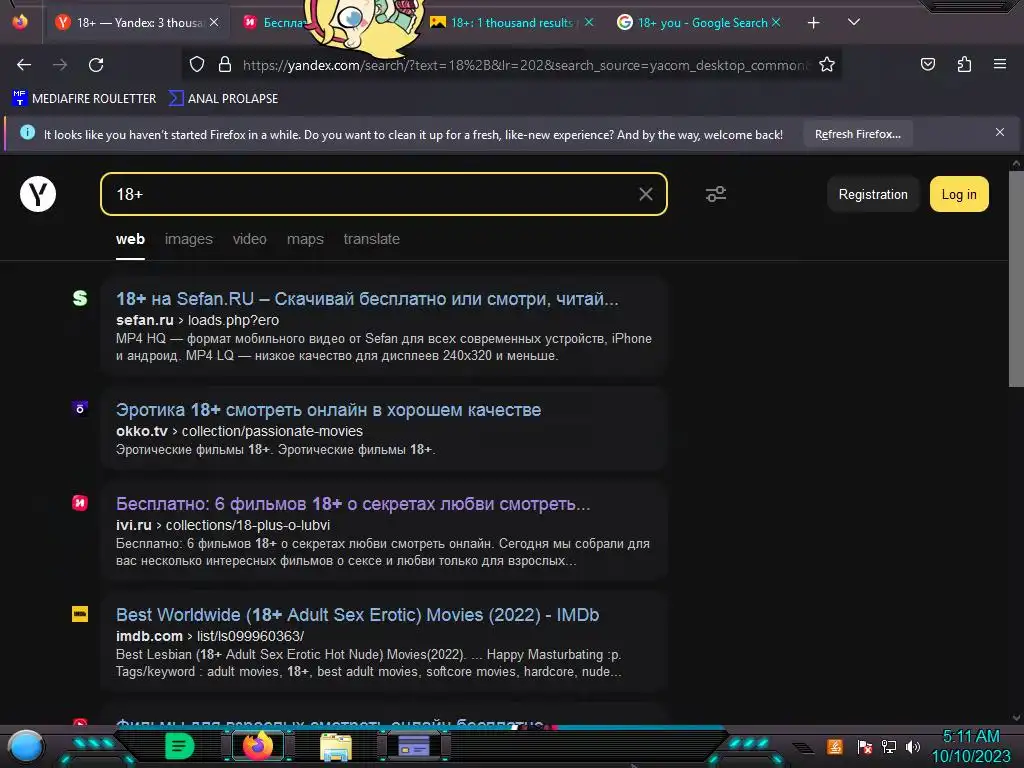This screenshot has width=1024, height=768.
Task: Click the ivi.ru red favicon
Action: [80, 503]
